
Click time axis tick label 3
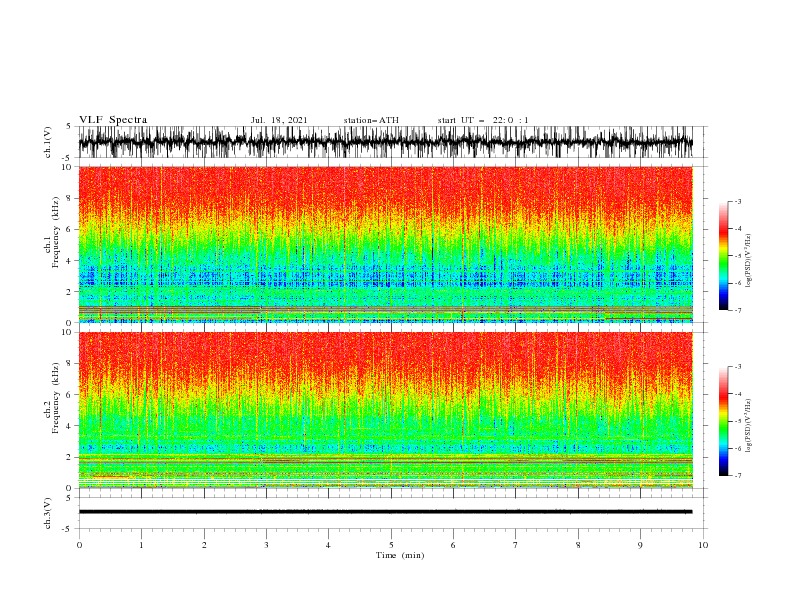pos(266,545)
